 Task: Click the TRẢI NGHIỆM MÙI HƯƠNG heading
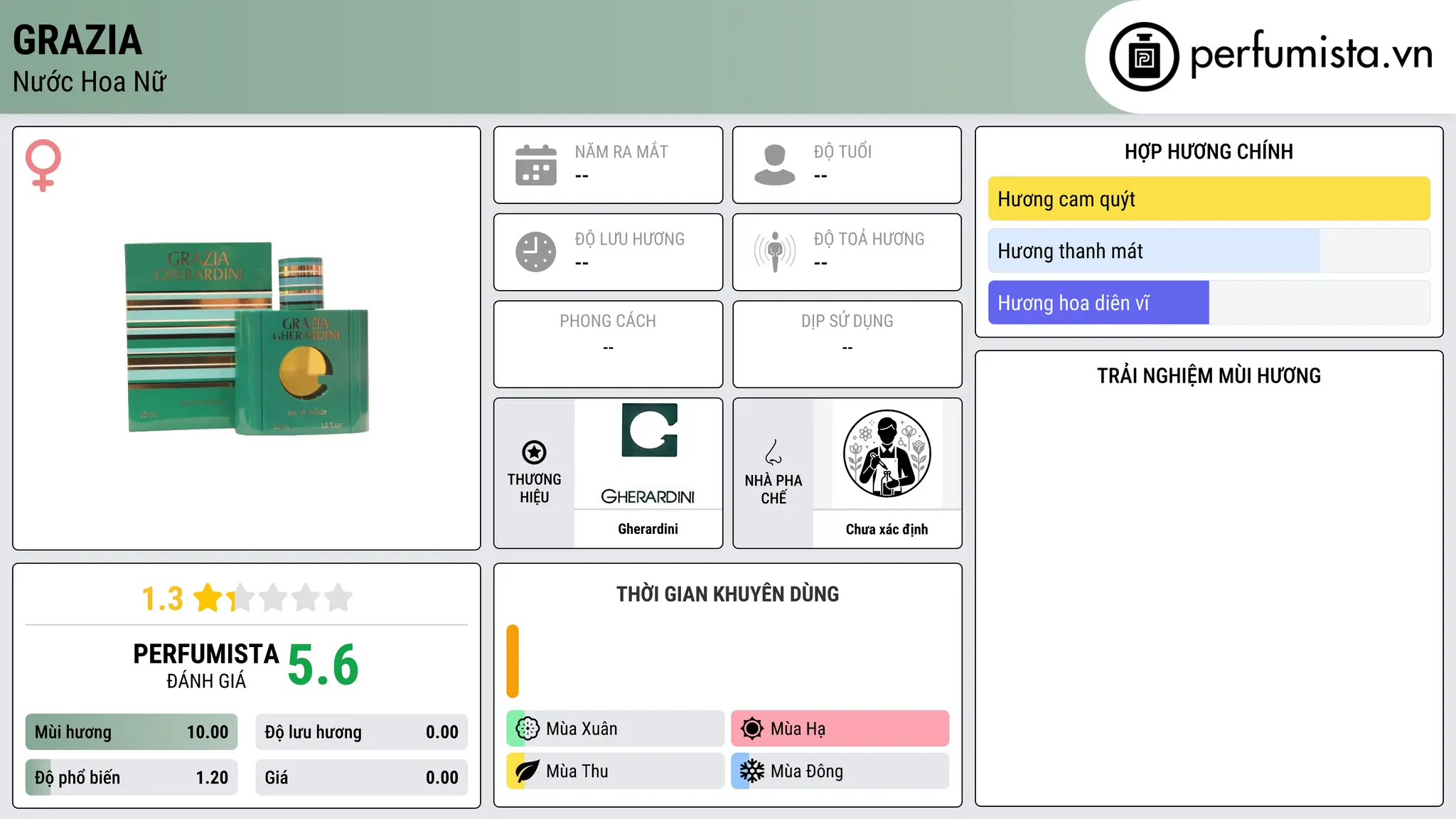click(x=1209, y=375)
